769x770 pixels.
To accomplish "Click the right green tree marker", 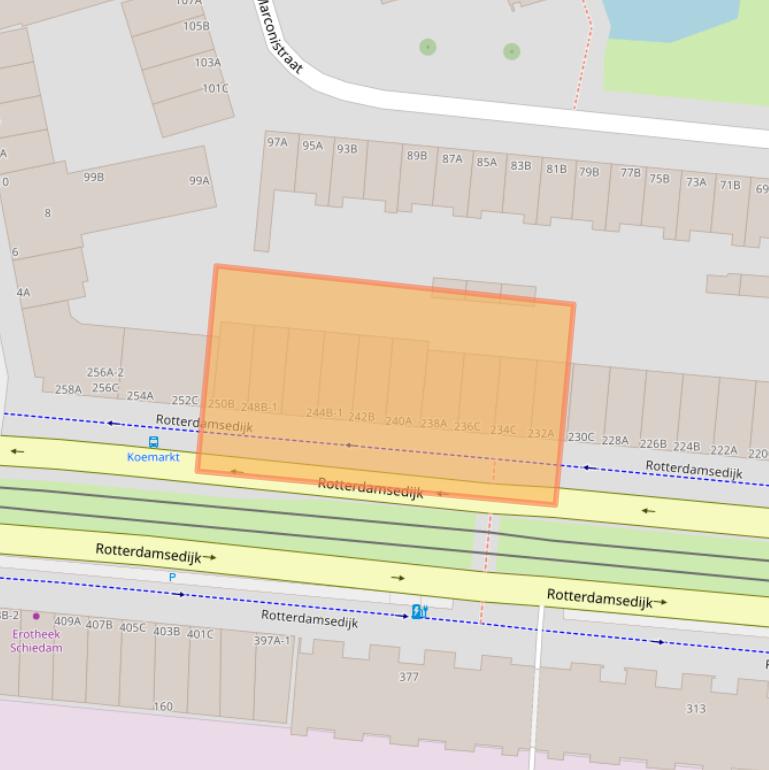I will (x=512, y=51).
